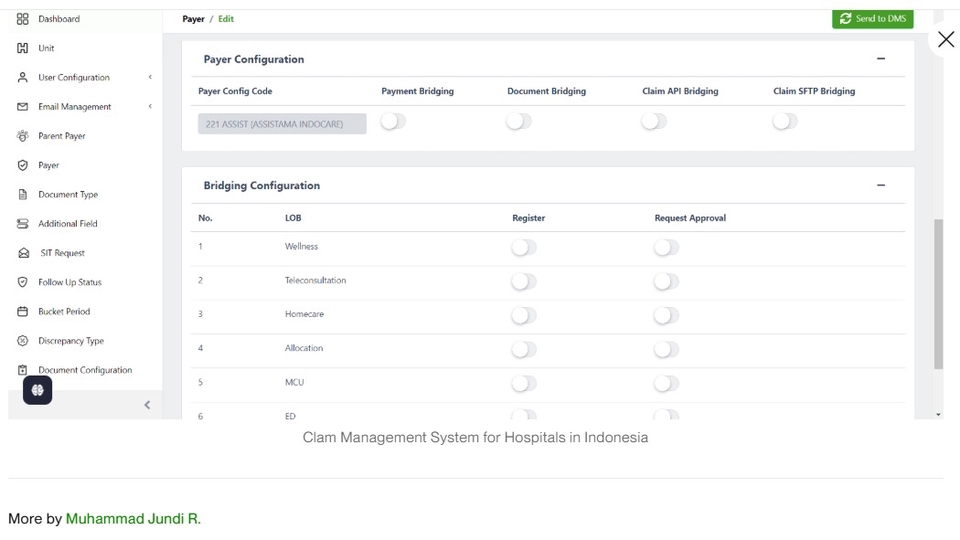Click the Discrepancy Type icon
This screenshot has height=540, width=960.
pos(23,340)
